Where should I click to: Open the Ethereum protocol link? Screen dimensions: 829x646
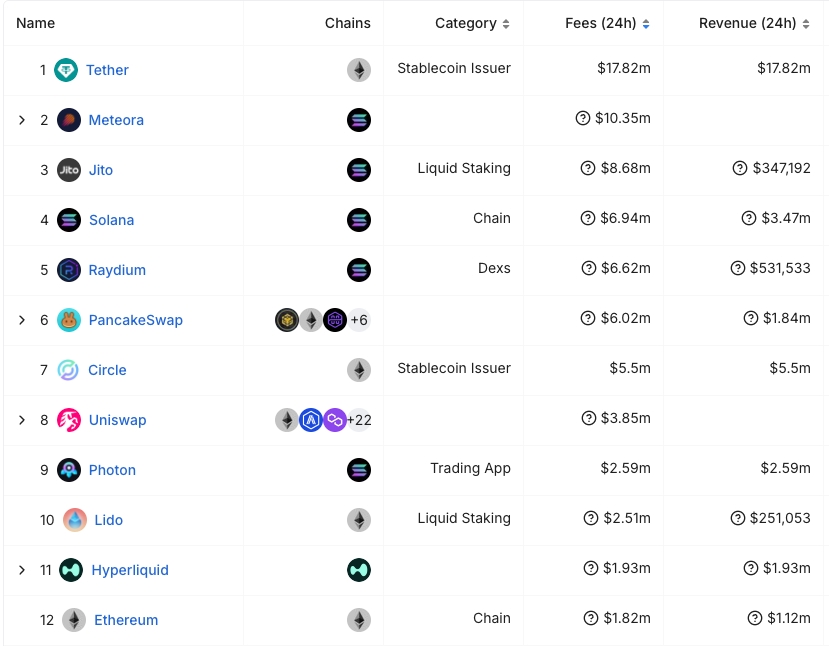click(x=126, y=620)
